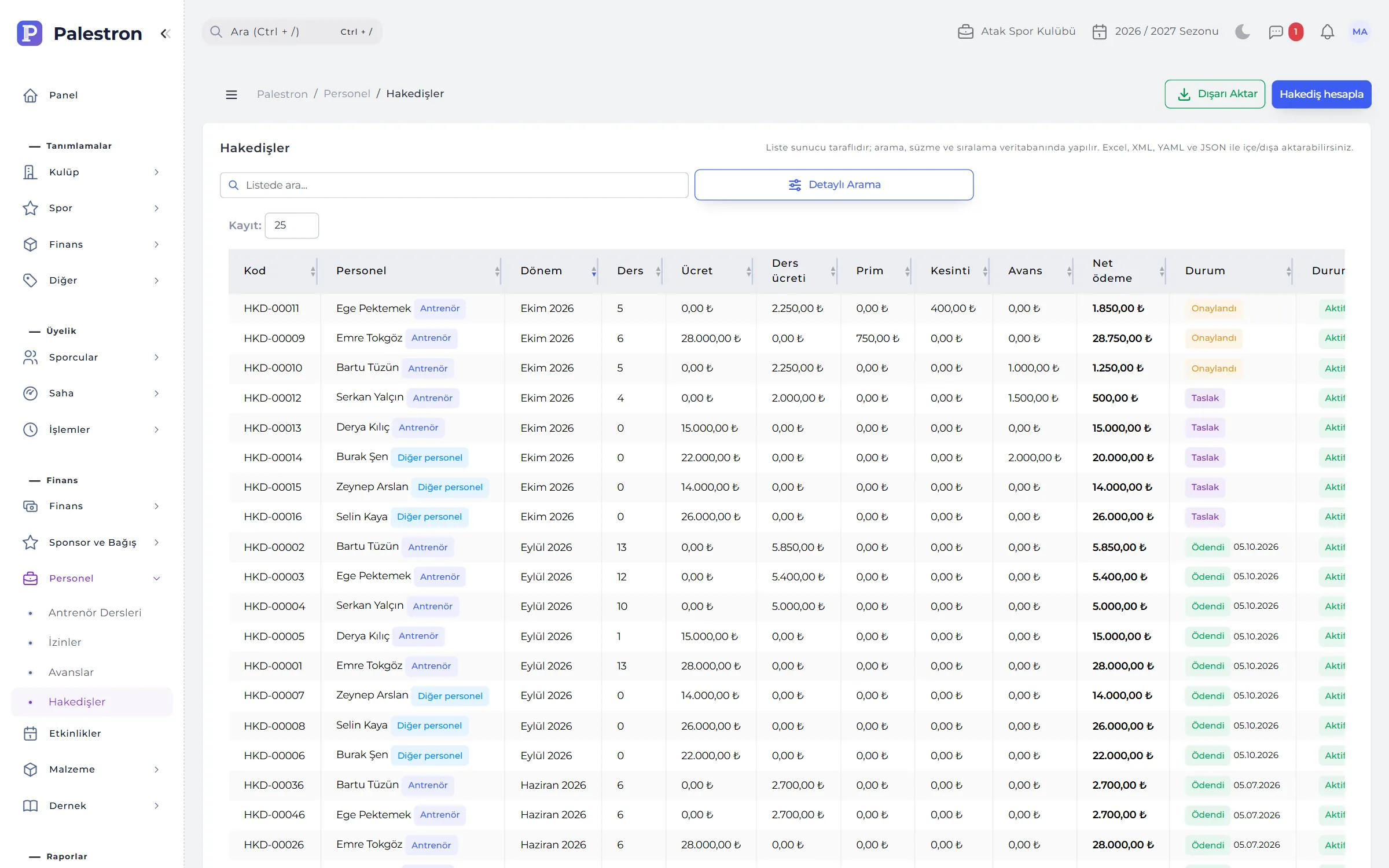Open notifications bell icon
The width and height of the screenshot is (1389, 868).
tap(1327, 32)
